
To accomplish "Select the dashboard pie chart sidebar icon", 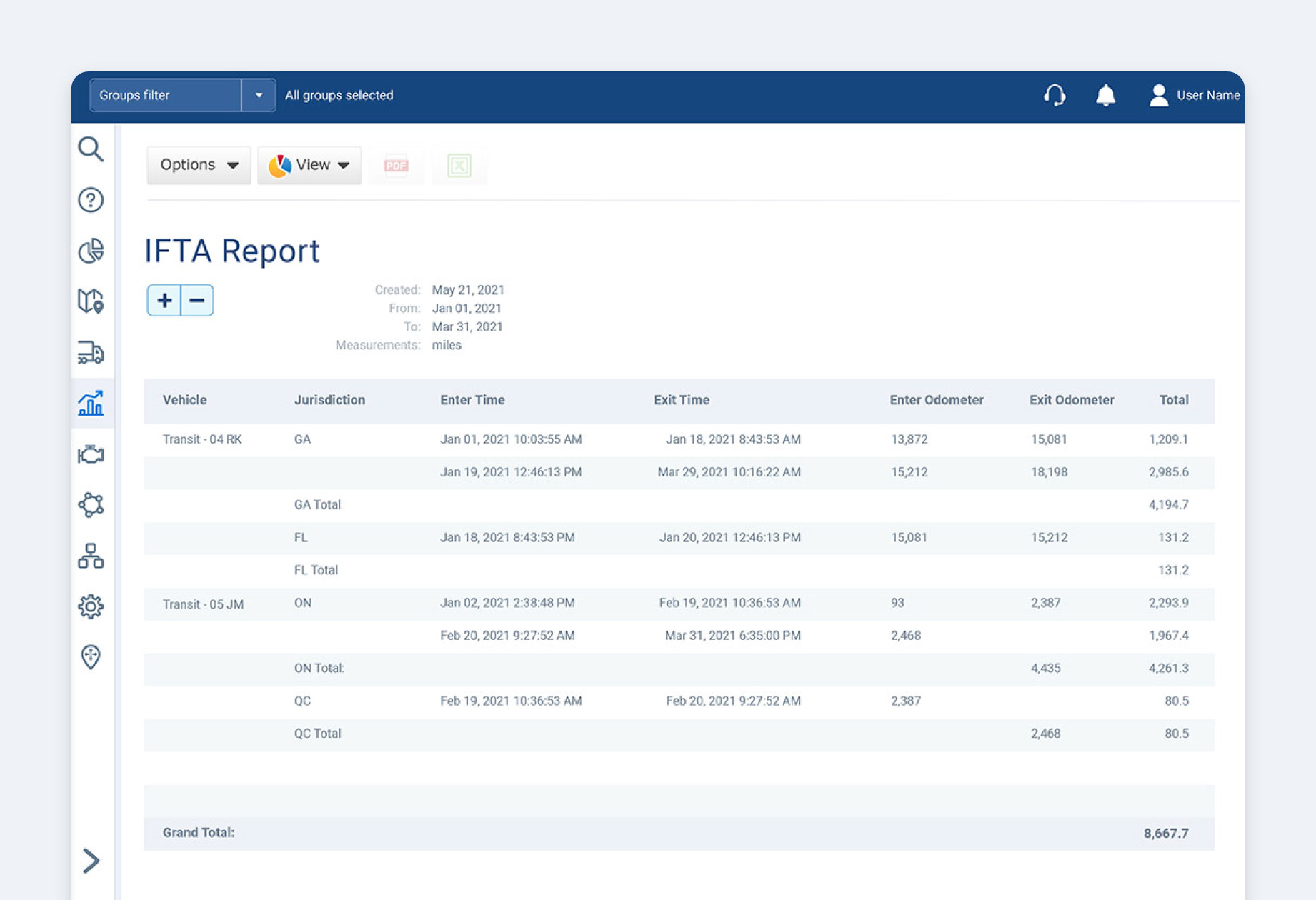I will pyautogui.click(x=91, y=251).
